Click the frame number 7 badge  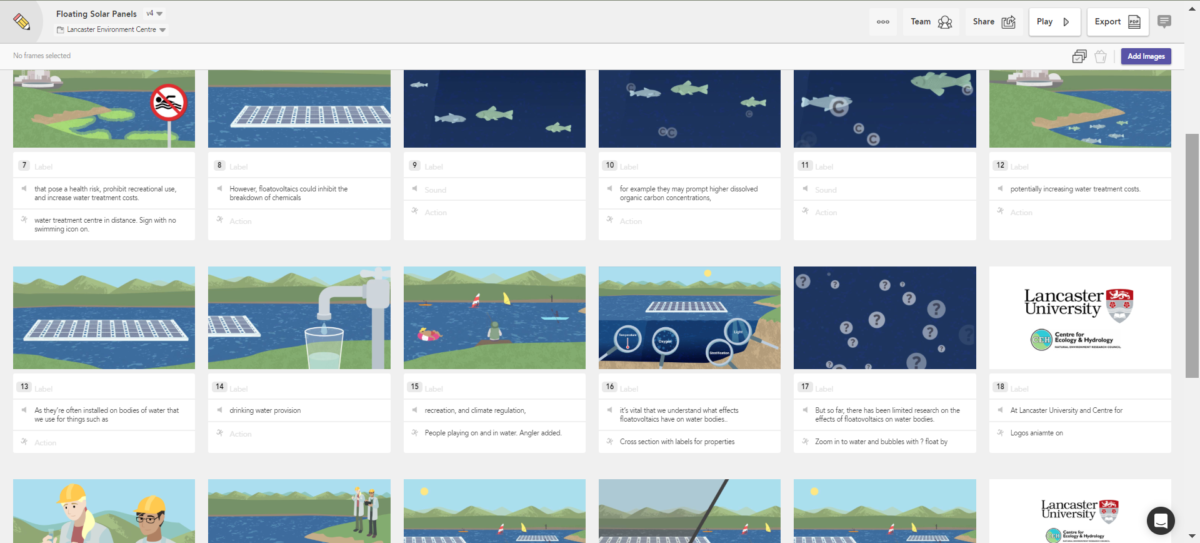pos(24,166)
